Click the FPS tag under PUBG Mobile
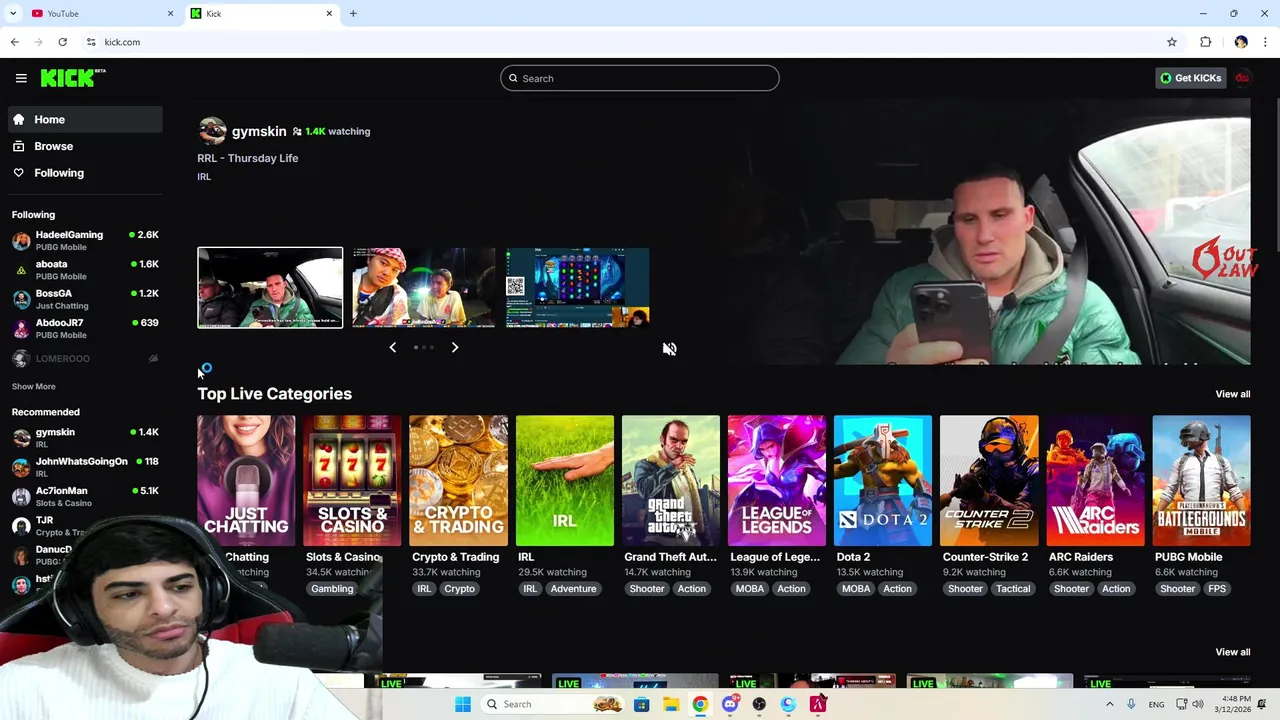Screen dimensions: 1280x720 tap(1216, 589)
